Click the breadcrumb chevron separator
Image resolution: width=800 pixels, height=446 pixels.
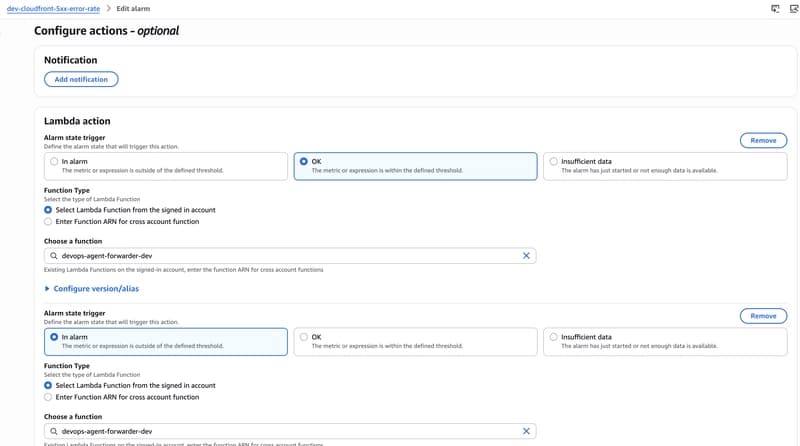108,9
